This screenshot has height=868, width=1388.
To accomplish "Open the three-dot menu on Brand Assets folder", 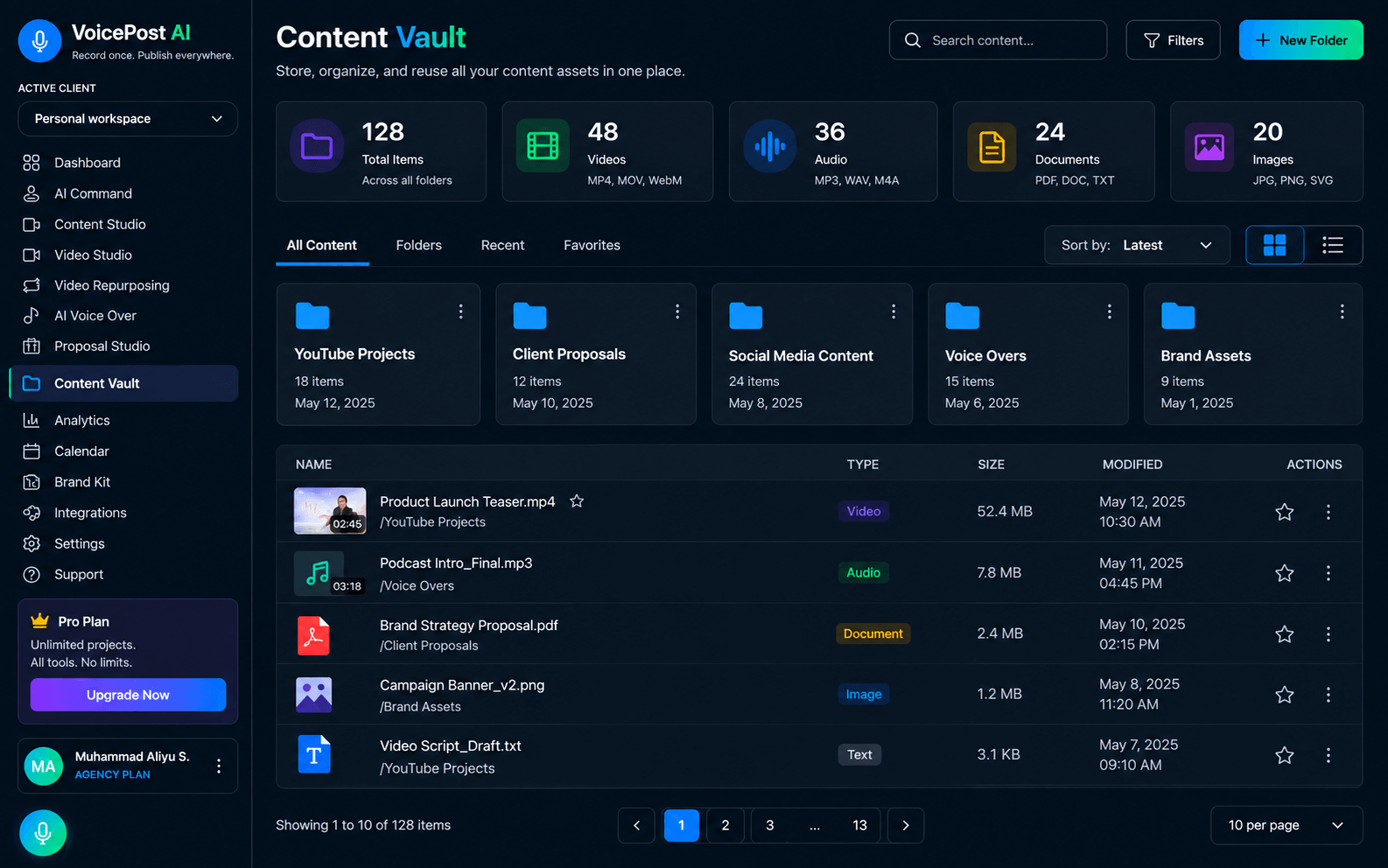I will tap(1342, 311).
